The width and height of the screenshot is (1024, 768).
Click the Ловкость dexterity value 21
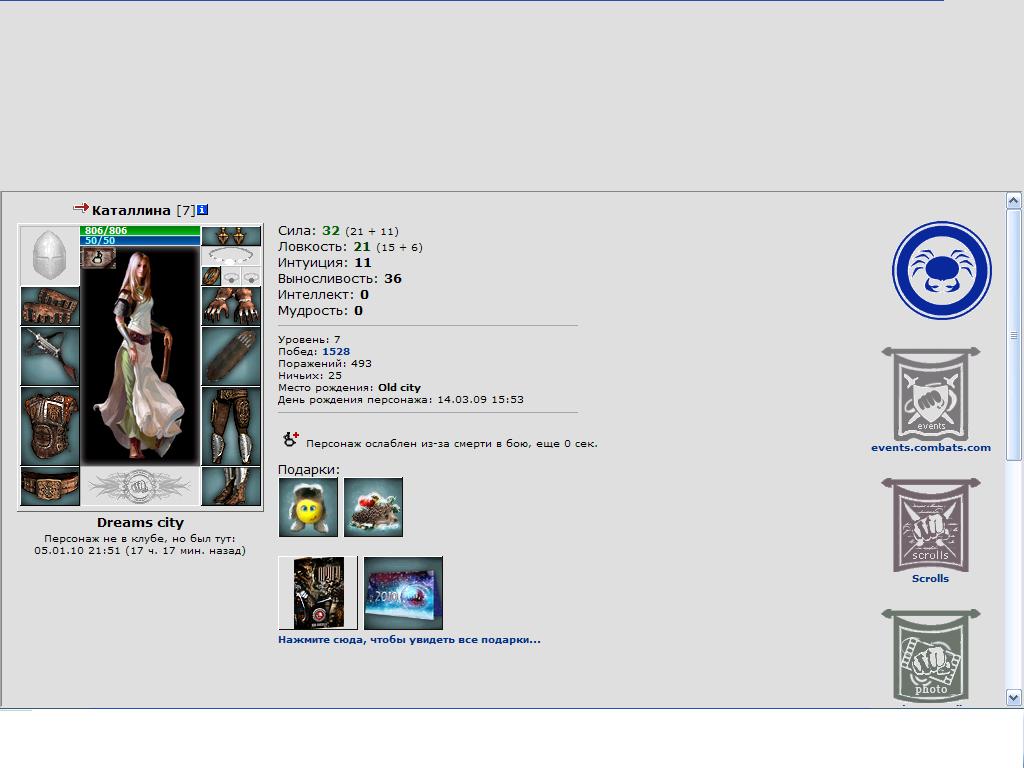[x=362, y=247]
